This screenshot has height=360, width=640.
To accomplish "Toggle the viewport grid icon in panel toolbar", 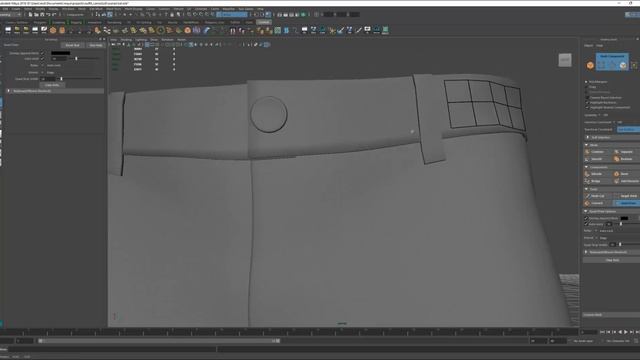I will click(148, 44).
